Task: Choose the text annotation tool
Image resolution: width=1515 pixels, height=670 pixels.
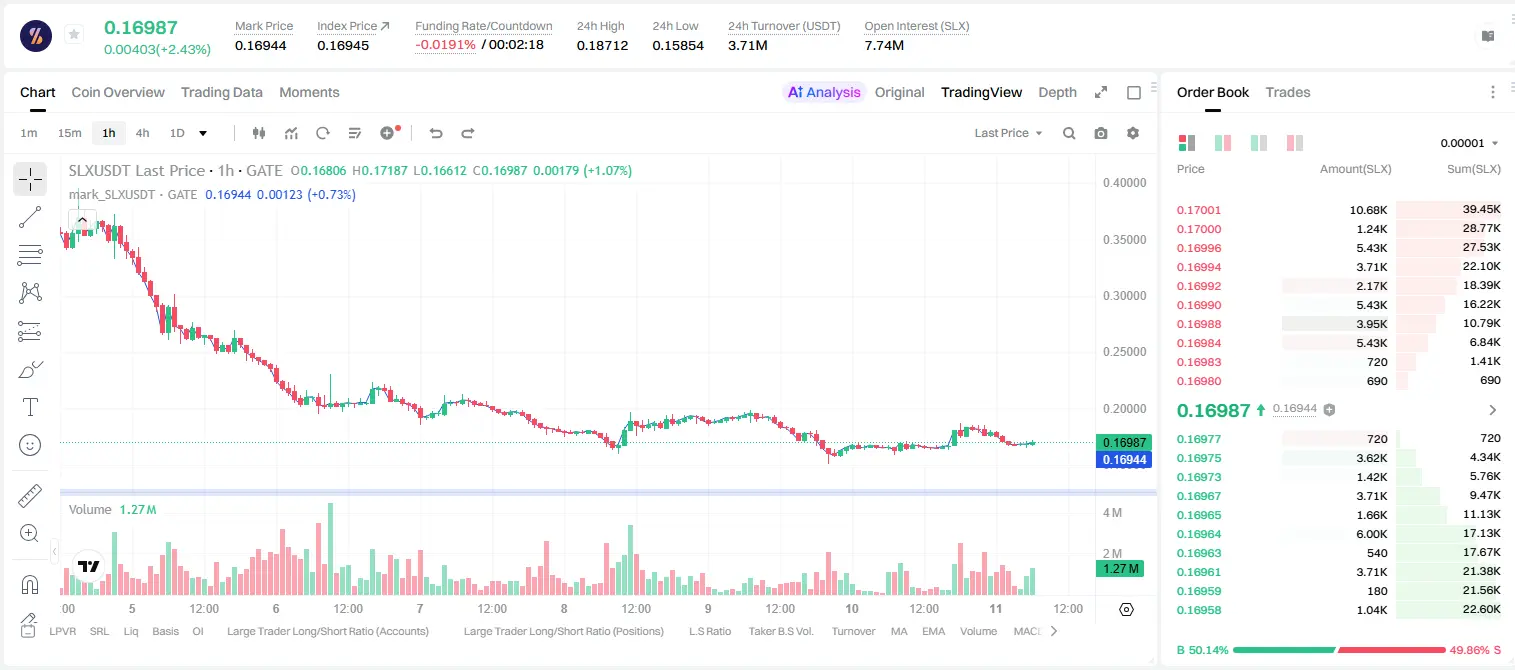Action: (x=30, y=407)
